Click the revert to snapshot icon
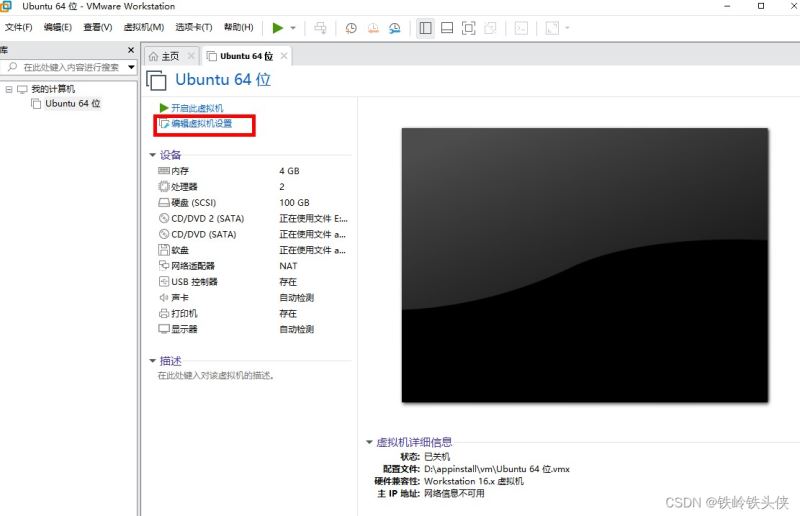Screen dimensions: 800x516 pos(373,28)
